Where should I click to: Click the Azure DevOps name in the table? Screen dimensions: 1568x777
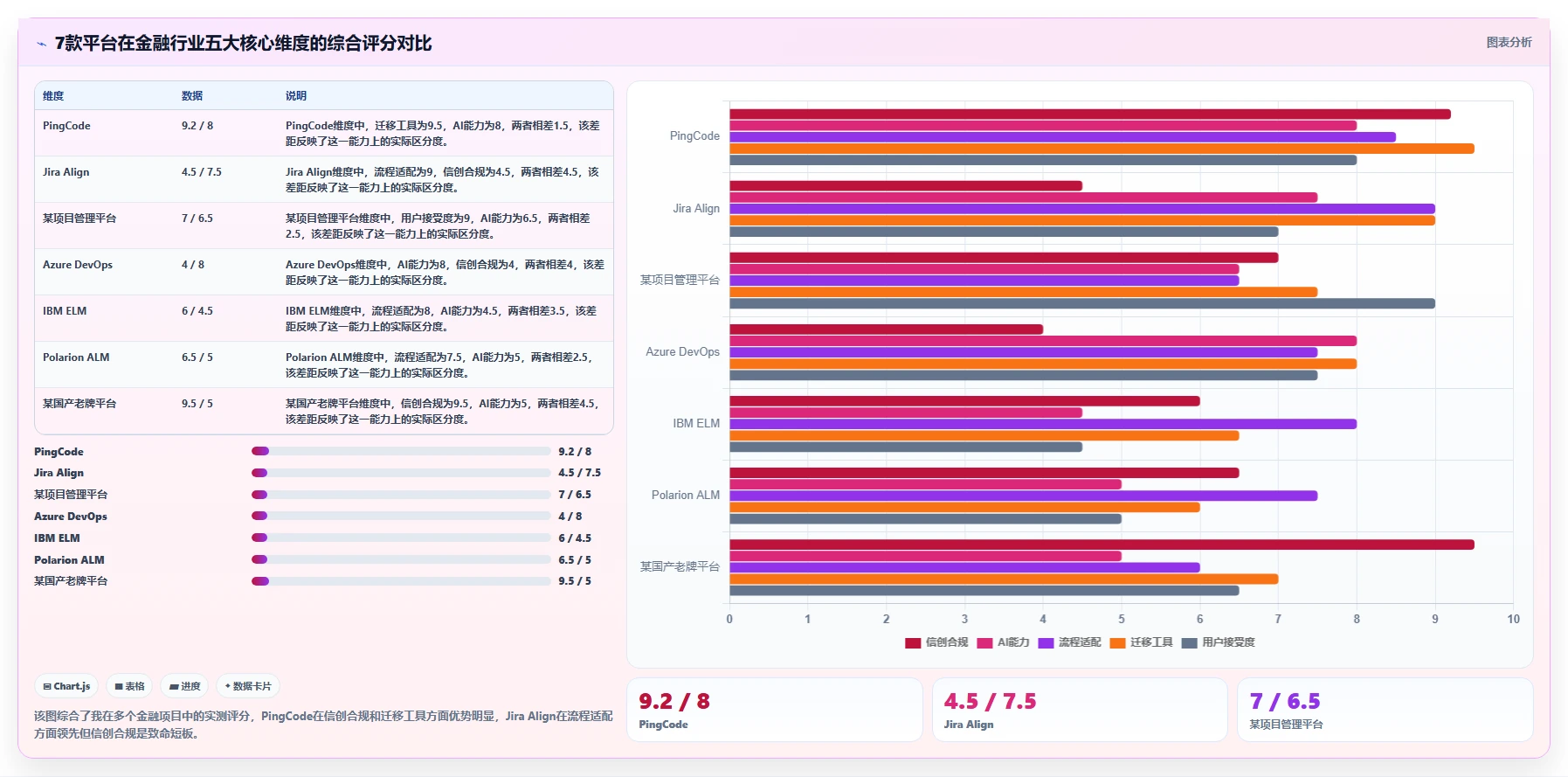[x=78, y=265]
